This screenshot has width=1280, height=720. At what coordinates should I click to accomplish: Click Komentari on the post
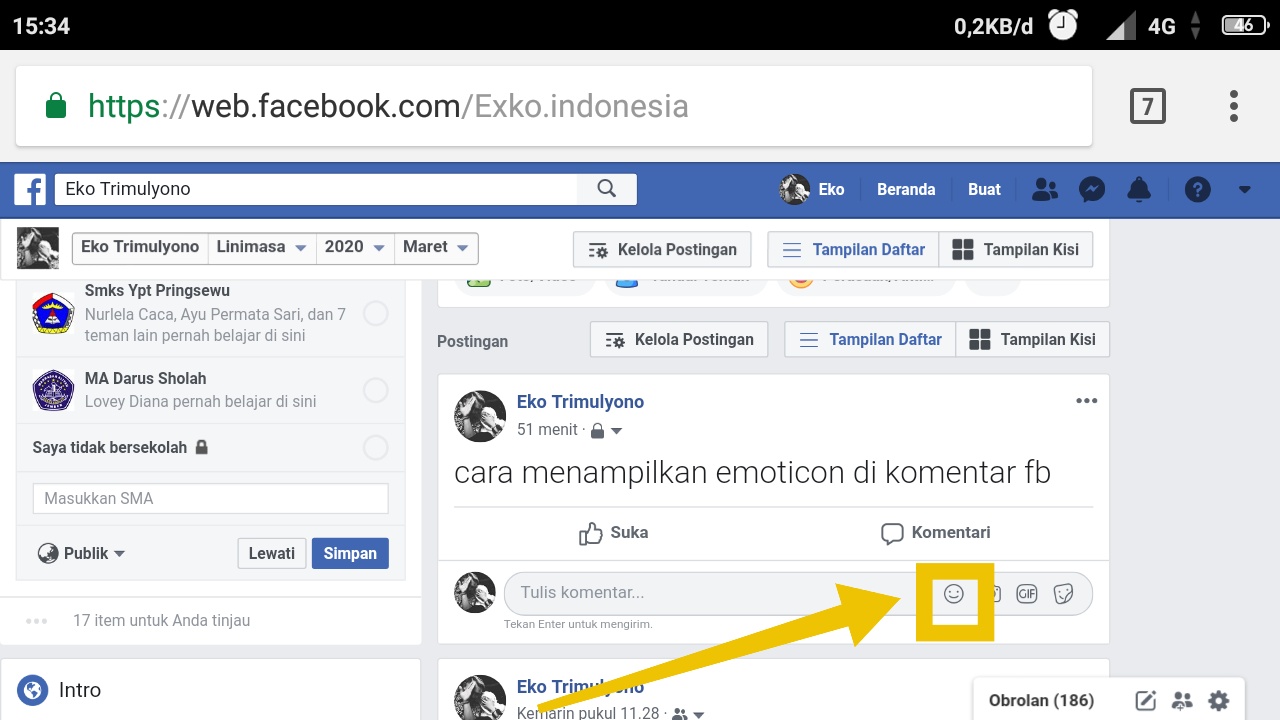tap(935, 533)
